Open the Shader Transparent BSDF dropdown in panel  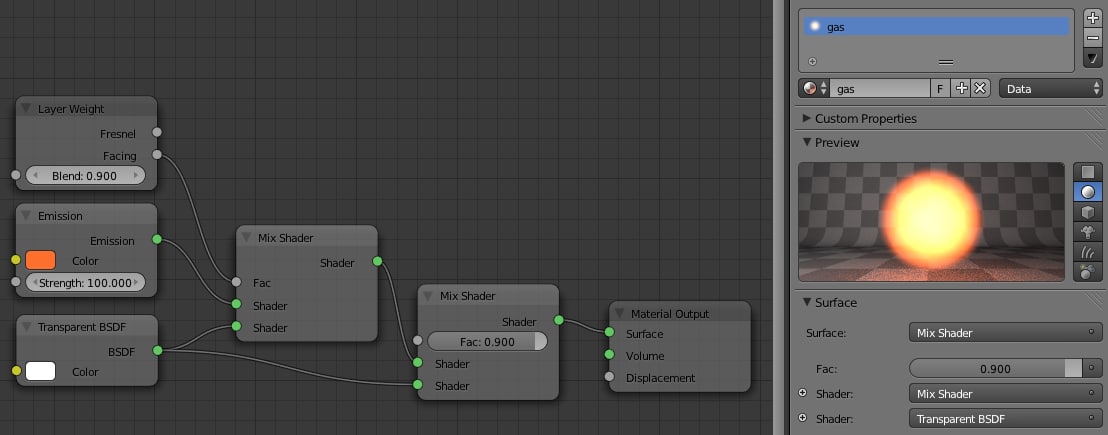1006,419
